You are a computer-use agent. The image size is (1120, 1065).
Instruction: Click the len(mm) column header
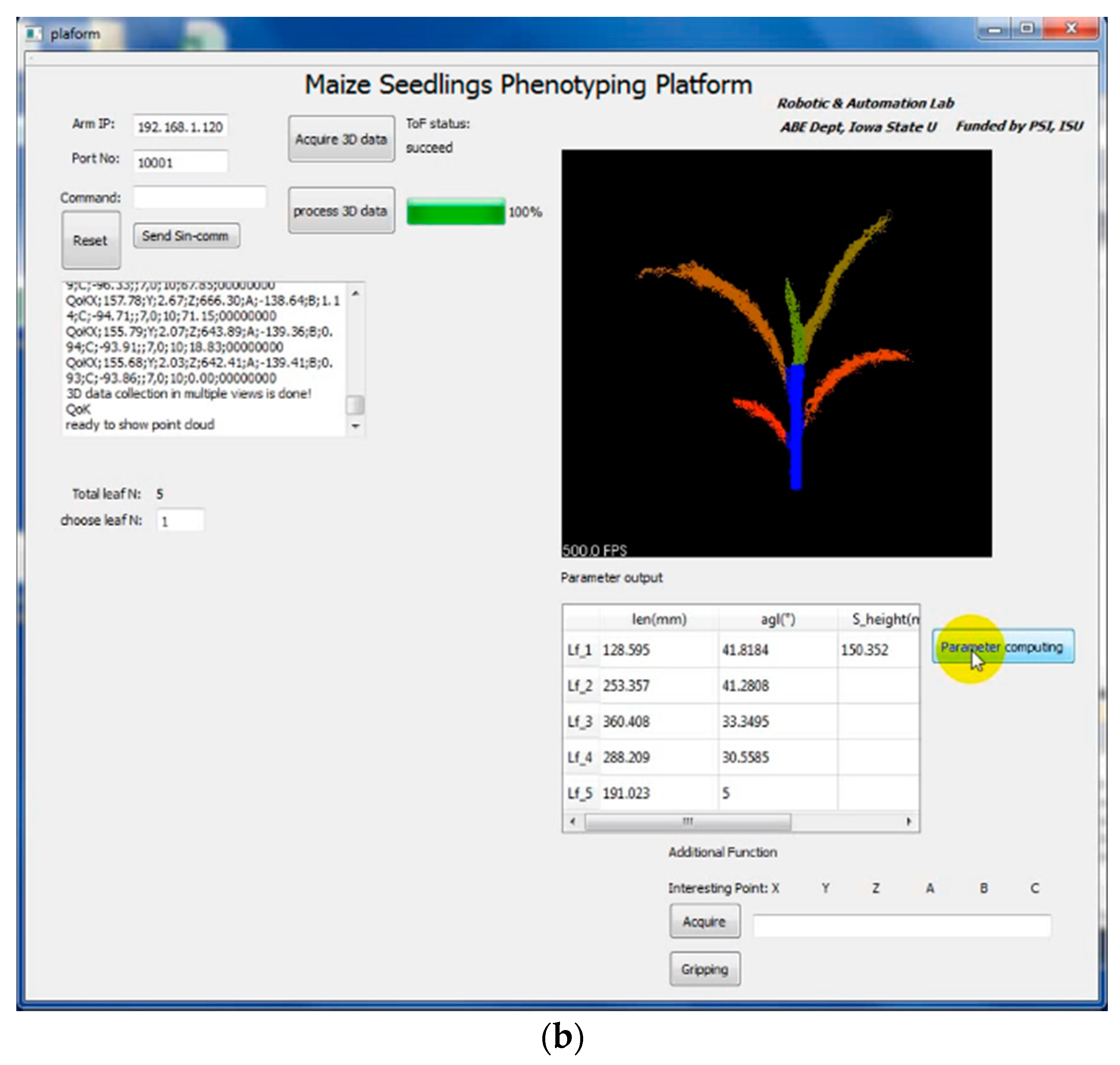pyautogui.click(x=658, y=619)
